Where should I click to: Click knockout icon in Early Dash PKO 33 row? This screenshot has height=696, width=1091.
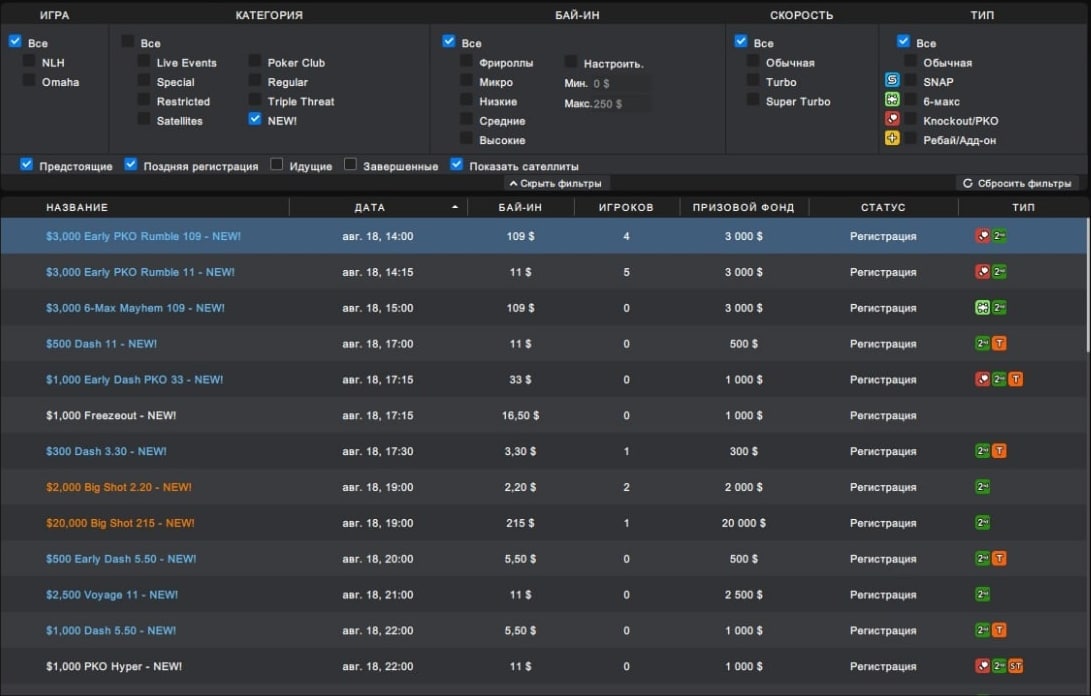tap(982, 379)
